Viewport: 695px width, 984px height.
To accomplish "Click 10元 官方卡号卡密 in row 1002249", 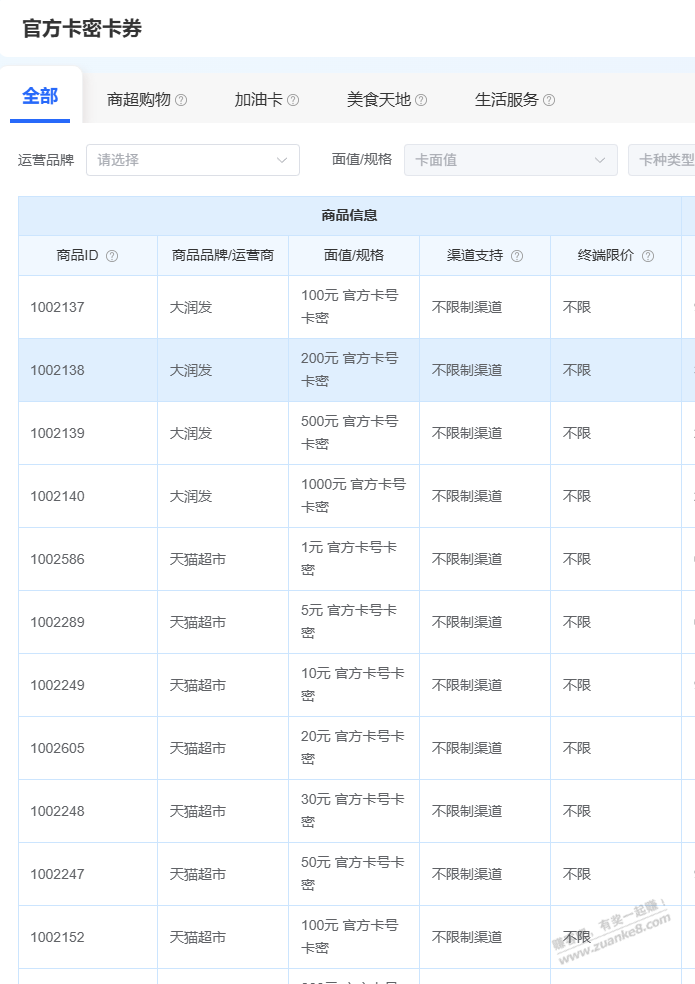I will [353, 685].
